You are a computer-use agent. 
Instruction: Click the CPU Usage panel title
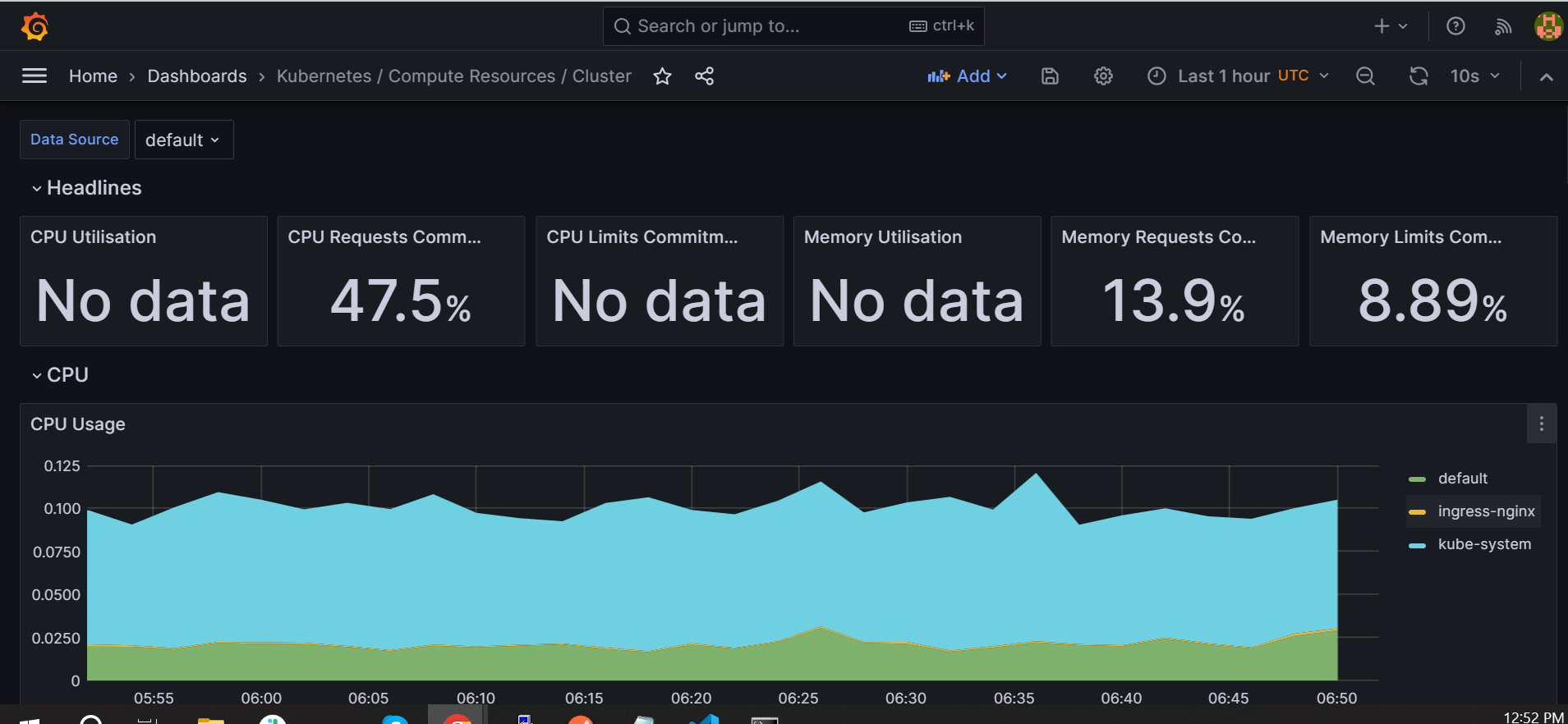tap(78, 424)
